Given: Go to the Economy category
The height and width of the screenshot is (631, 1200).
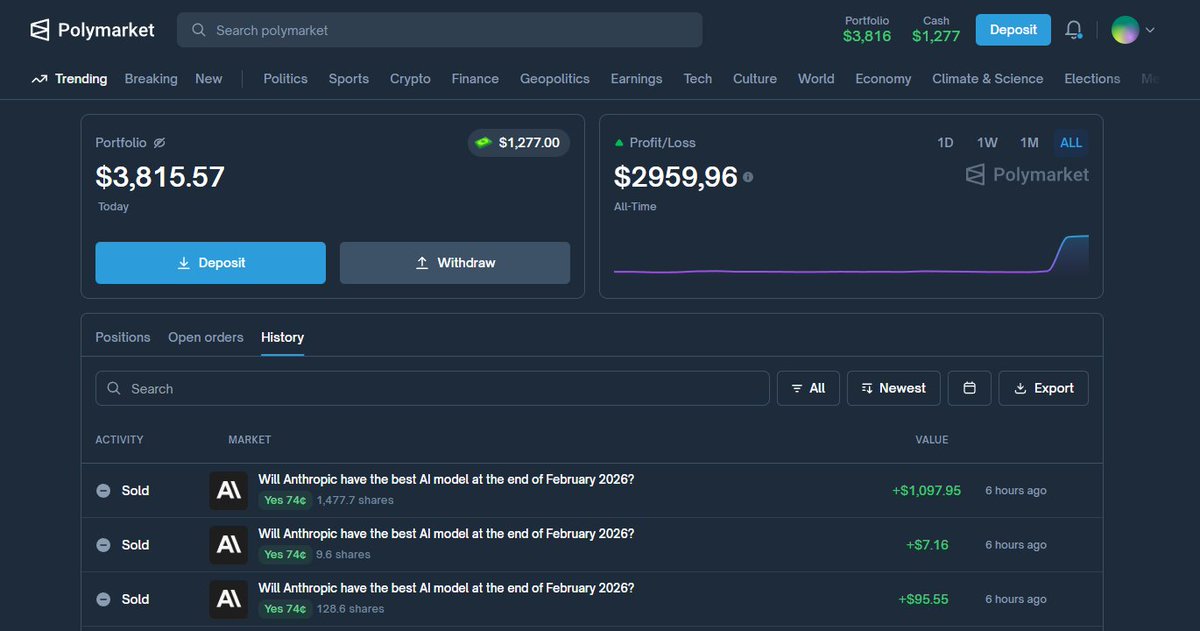Looking at the screenshot, I should 883,79.
